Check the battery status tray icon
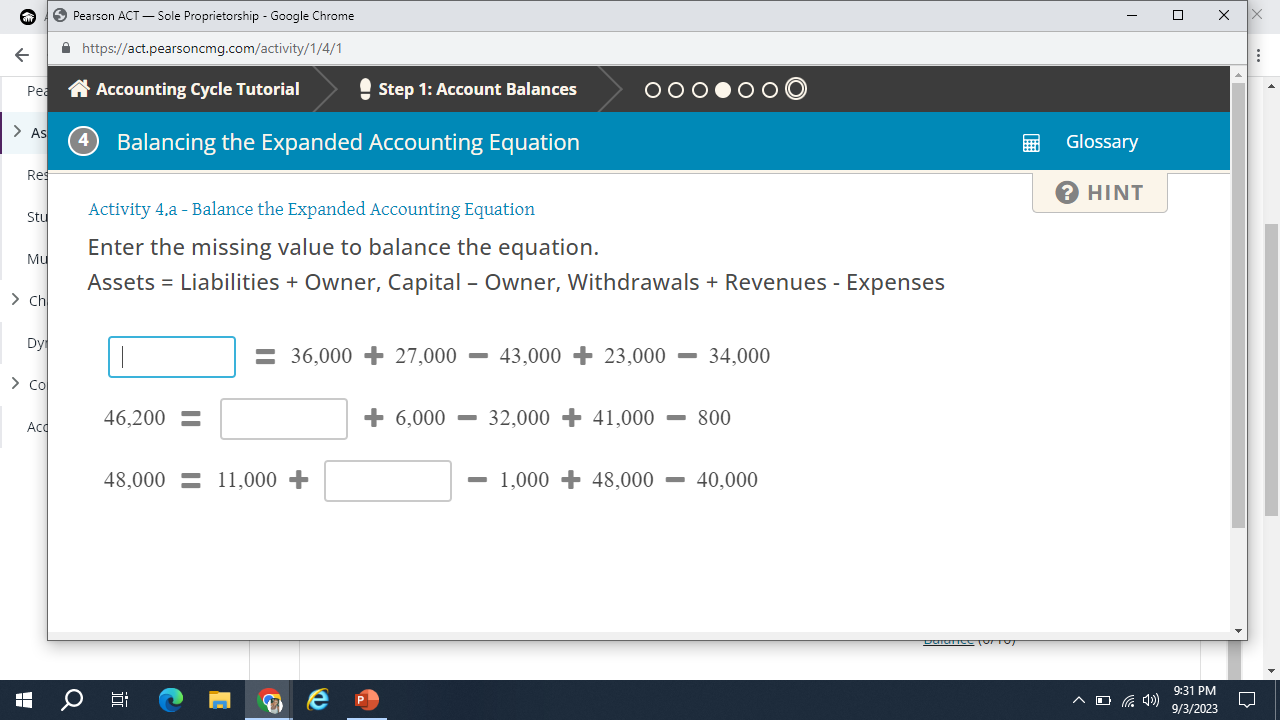The width and height of the screenshot is (1280, 720). 1104,700
